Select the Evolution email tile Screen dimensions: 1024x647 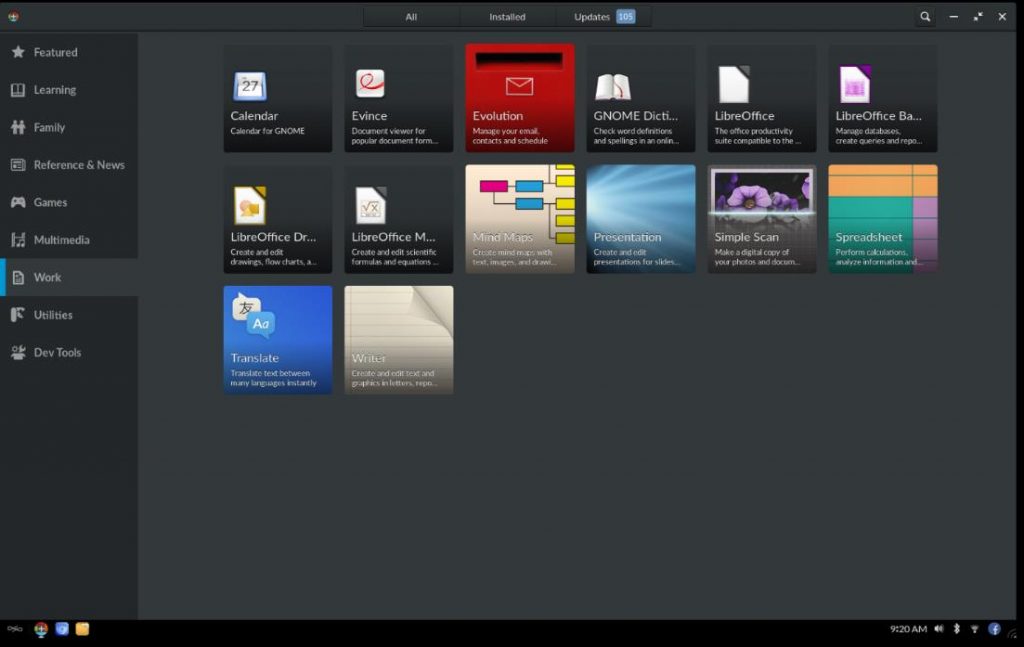[x=520, y=98]
